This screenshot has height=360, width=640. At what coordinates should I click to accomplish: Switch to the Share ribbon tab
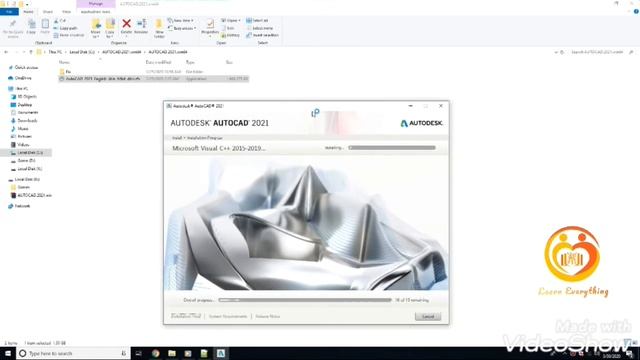(x=47, y=12)
